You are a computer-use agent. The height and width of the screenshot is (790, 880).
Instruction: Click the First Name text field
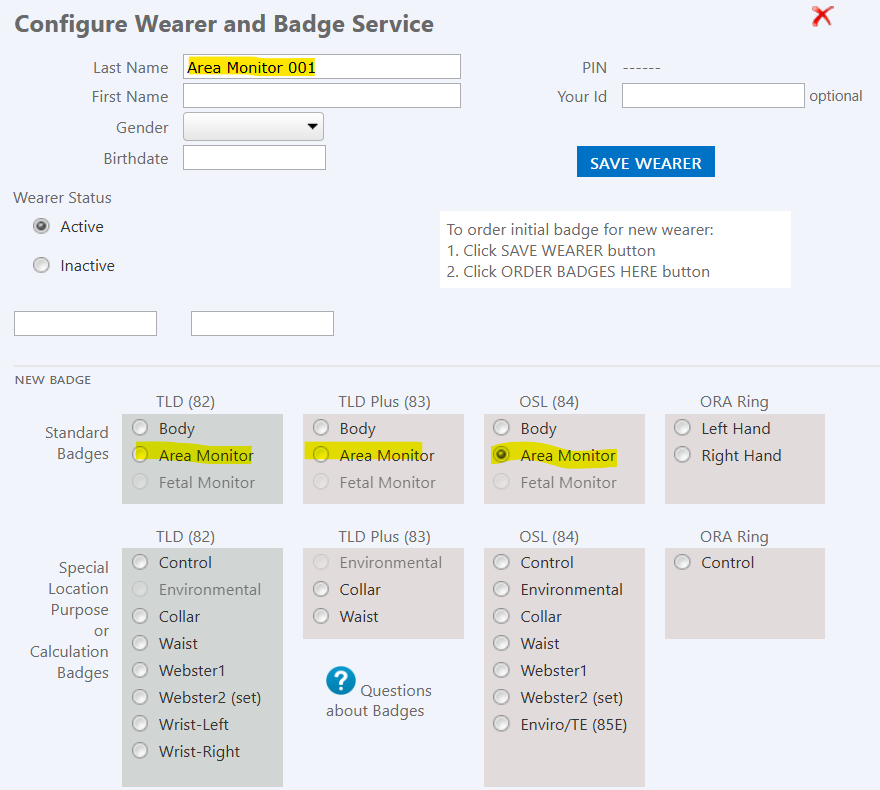click(x=321, y=96)
